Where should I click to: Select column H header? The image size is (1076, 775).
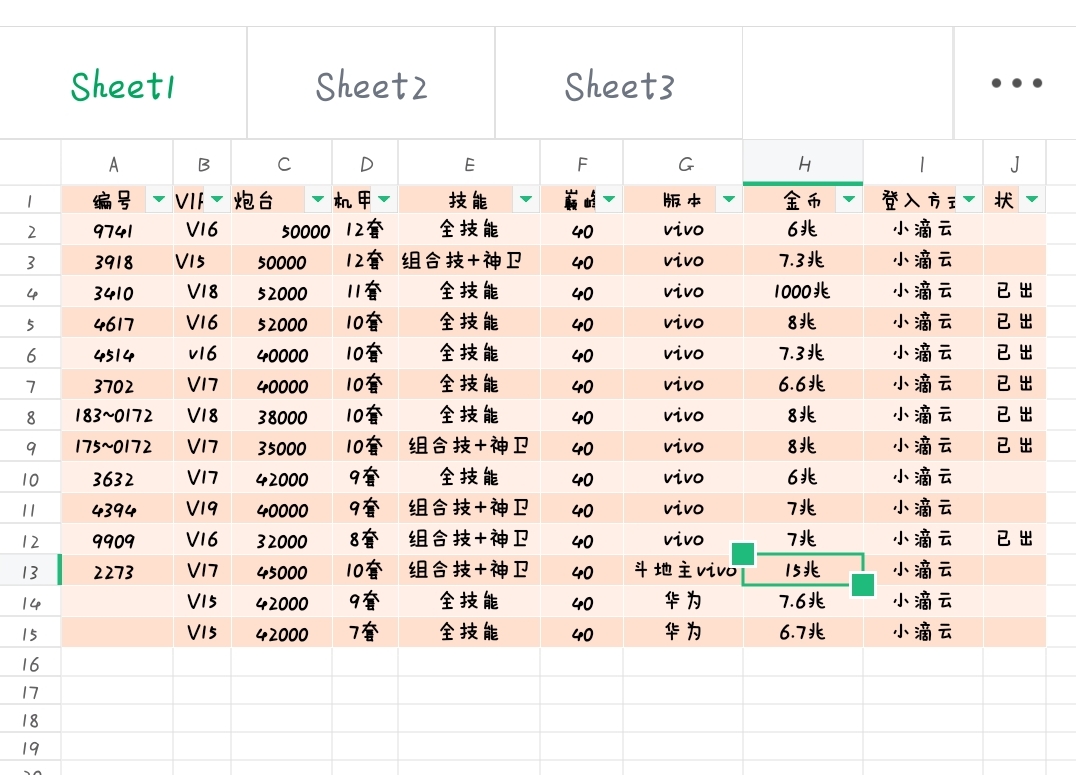803,164
